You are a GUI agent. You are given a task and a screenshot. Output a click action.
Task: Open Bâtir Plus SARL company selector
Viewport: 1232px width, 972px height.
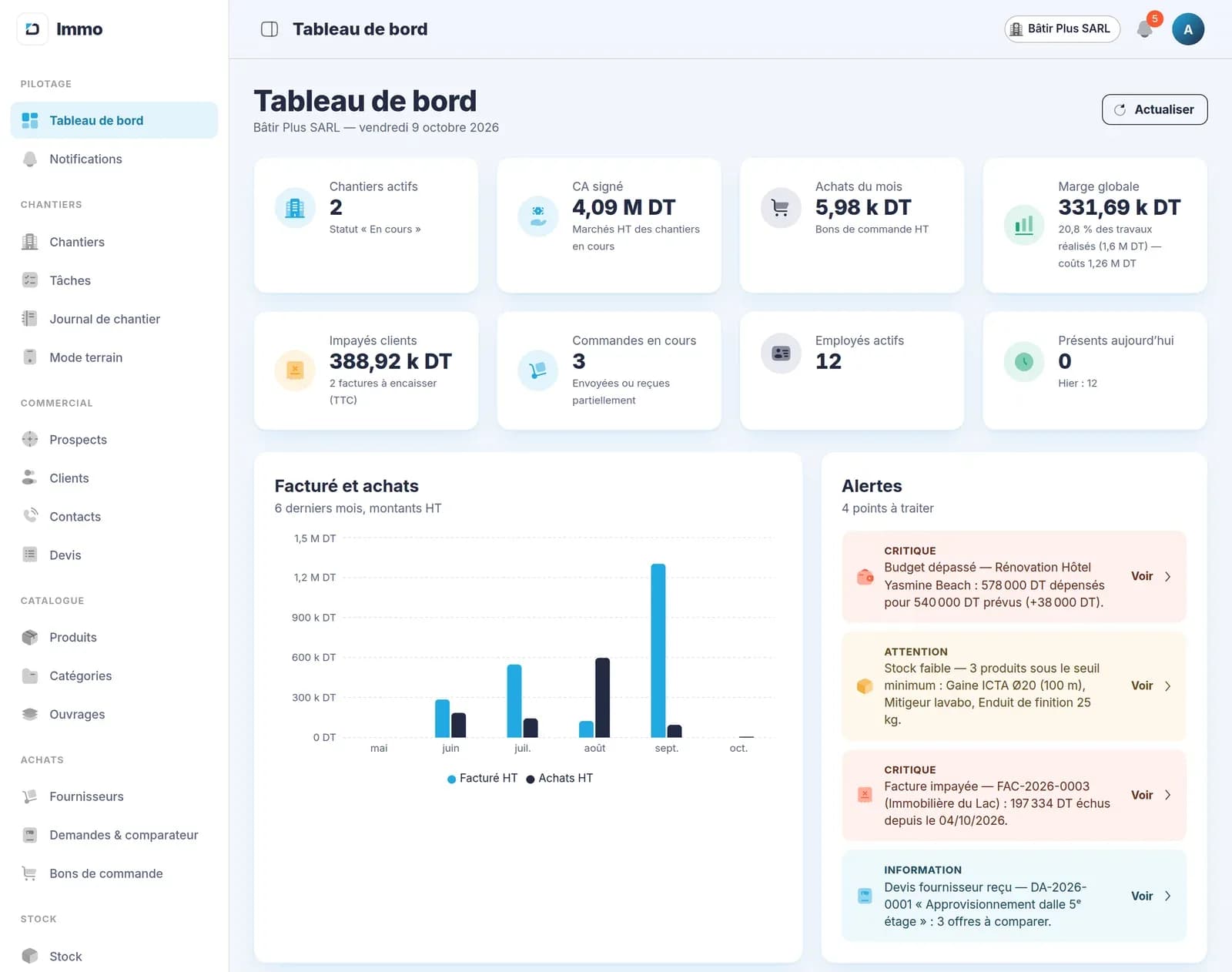tap(1062, 29)
